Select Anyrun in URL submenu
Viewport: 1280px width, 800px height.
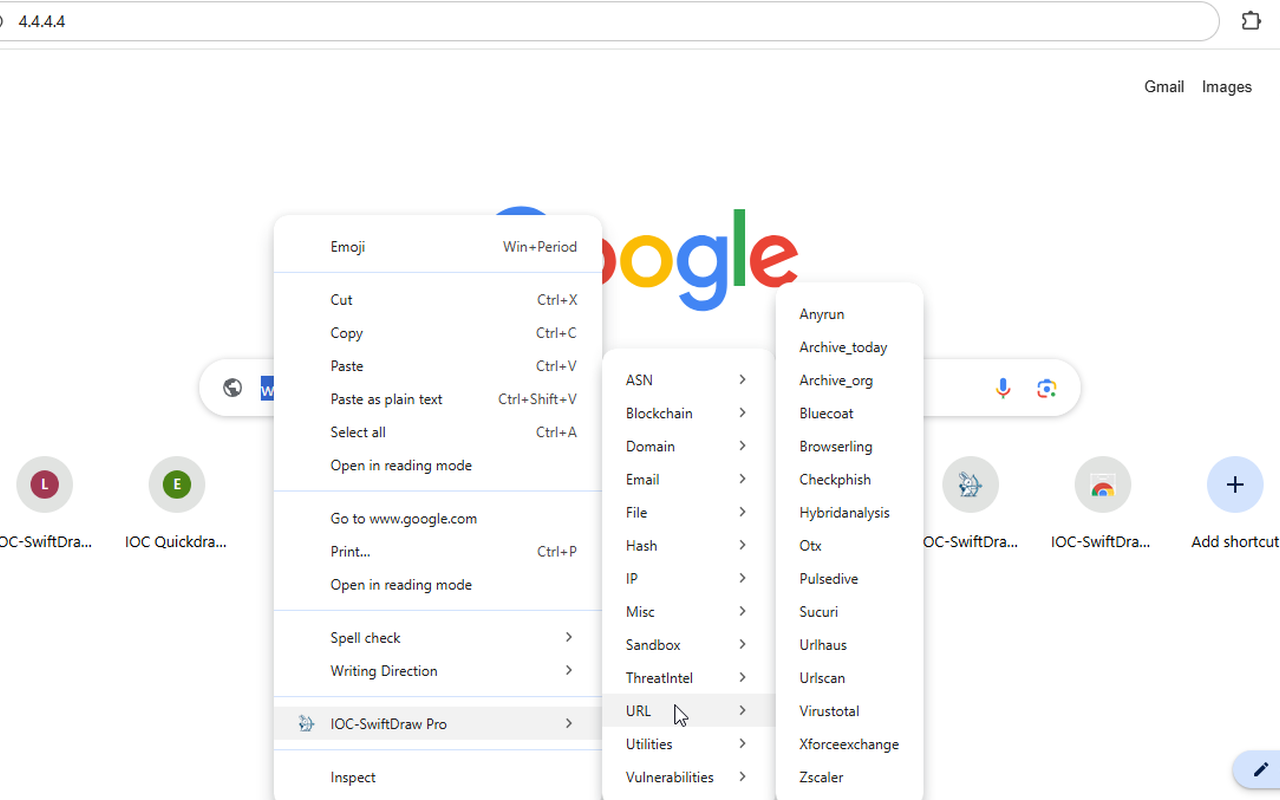[x=849, y=314]
